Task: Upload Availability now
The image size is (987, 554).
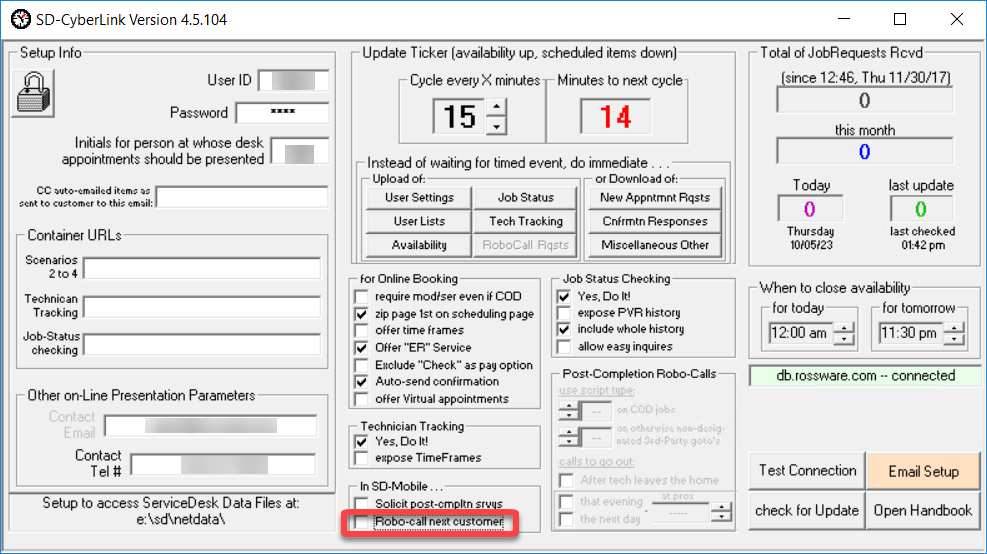Action: click(419, 245)
